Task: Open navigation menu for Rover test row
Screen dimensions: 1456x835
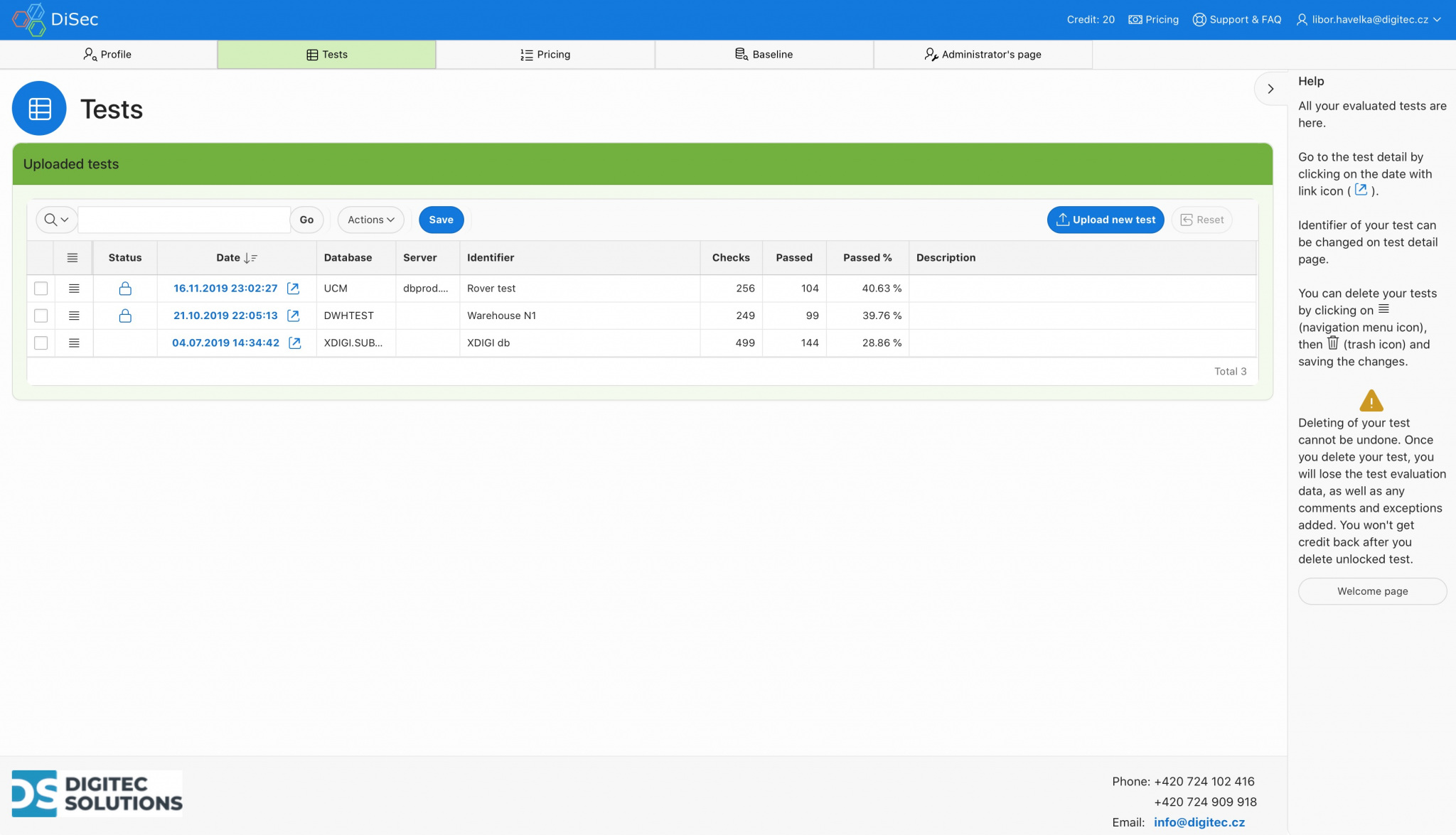Action: pyautogui.click(x=74, y=289)
